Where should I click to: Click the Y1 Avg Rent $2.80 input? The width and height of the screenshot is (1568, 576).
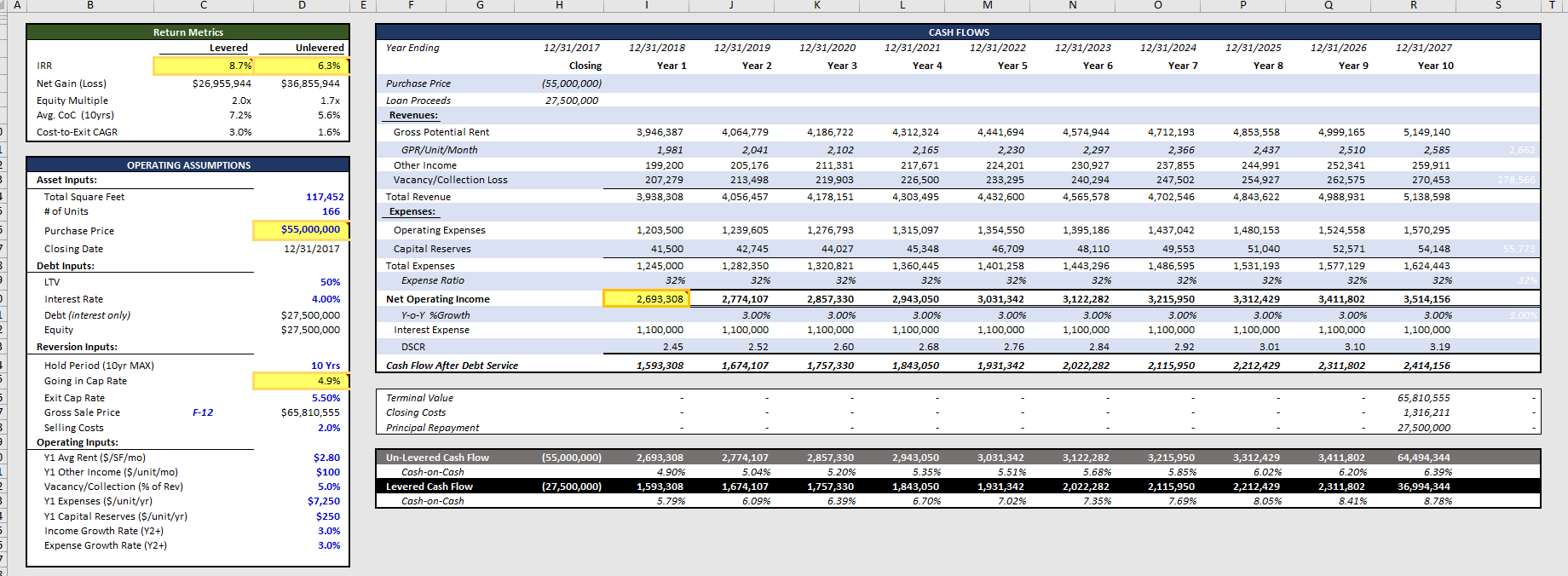326,458
